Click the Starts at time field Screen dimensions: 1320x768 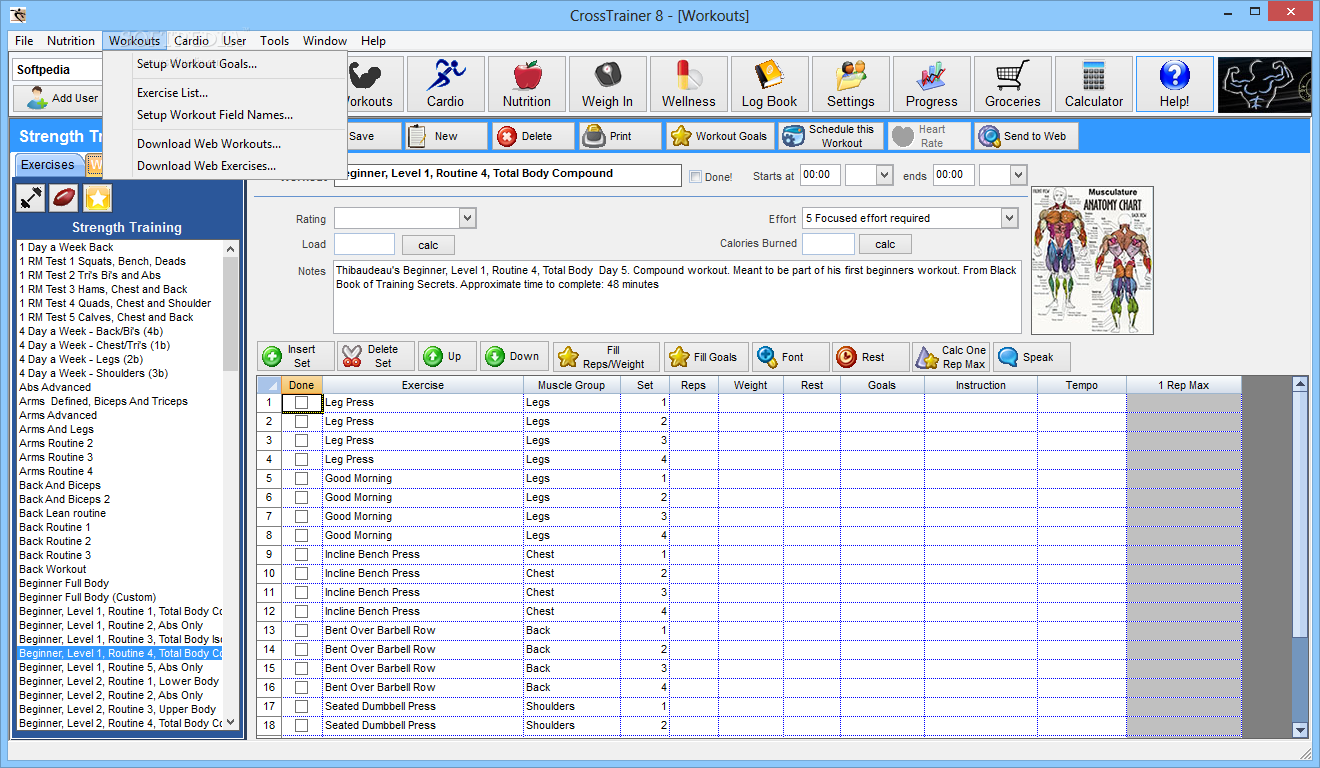(x=820, y=175)
